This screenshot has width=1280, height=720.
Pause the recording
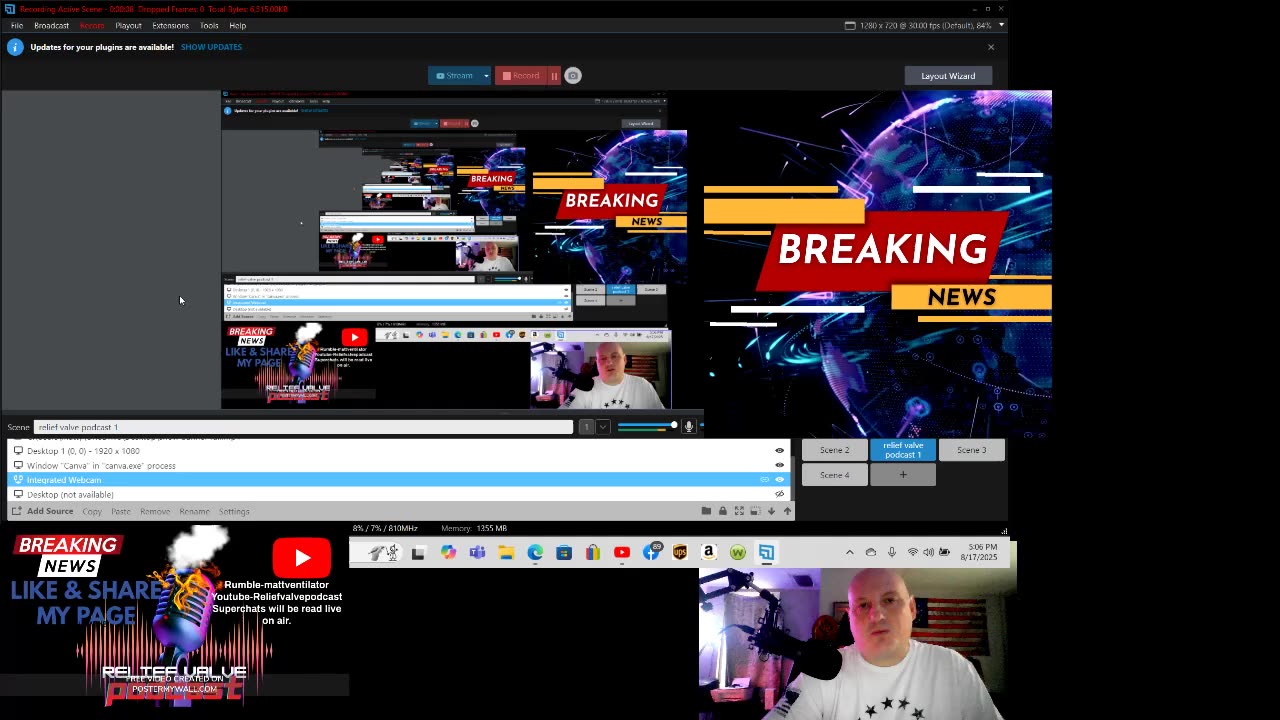[x=554, y=76]
